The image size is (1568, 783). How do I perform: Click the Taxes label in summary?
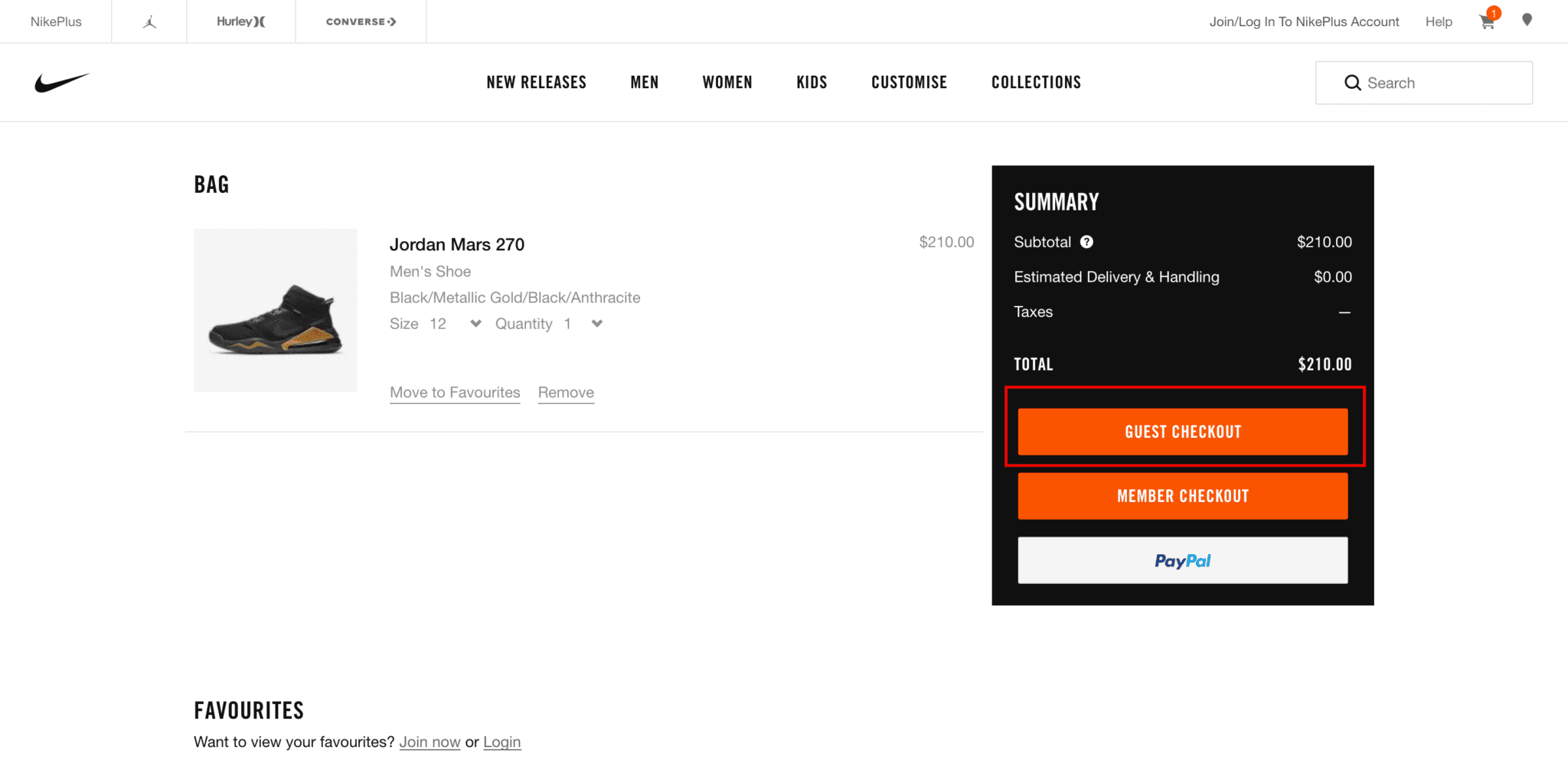[1033, 312]
